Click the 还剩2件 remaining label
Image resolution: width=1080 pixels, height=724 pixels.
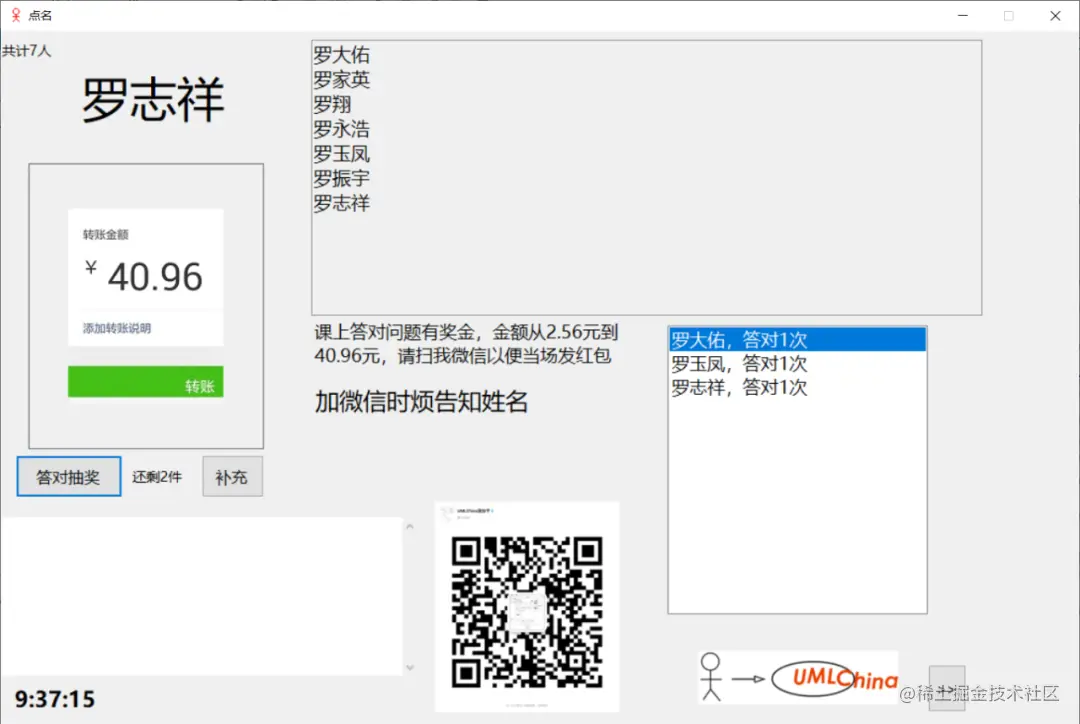click(157, 477)
